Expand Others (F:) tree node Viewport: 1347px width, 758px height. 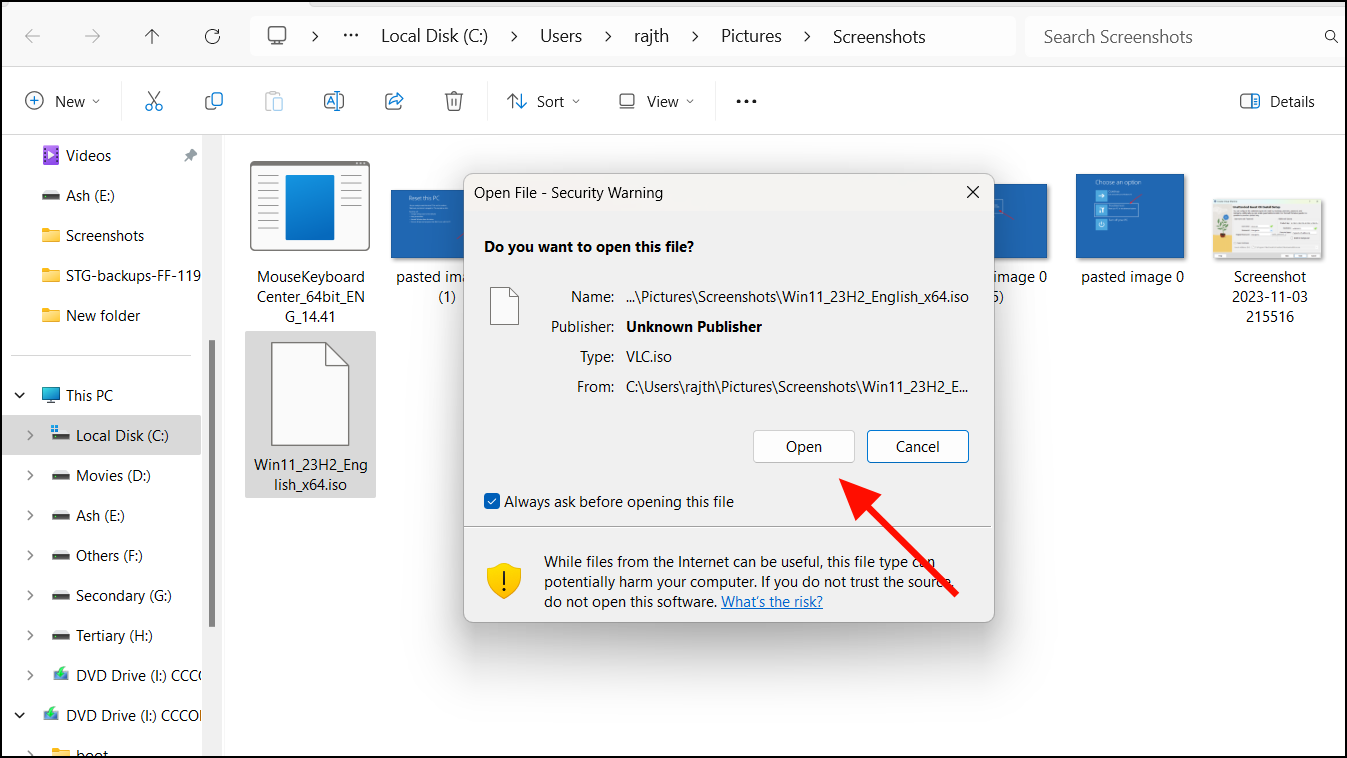click(x=30, y=556)
